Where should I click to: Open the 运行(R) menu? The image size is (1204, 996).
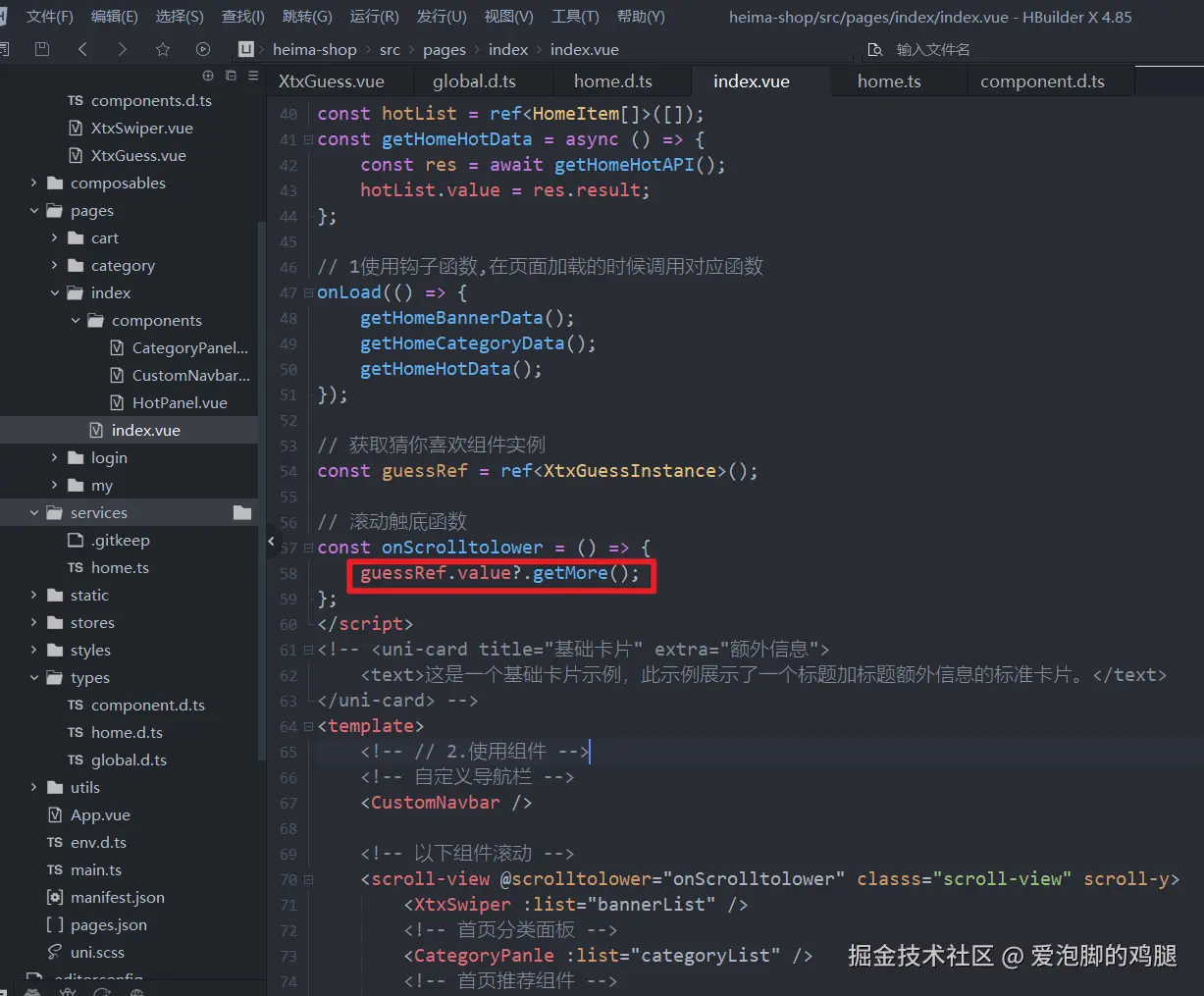374,17
